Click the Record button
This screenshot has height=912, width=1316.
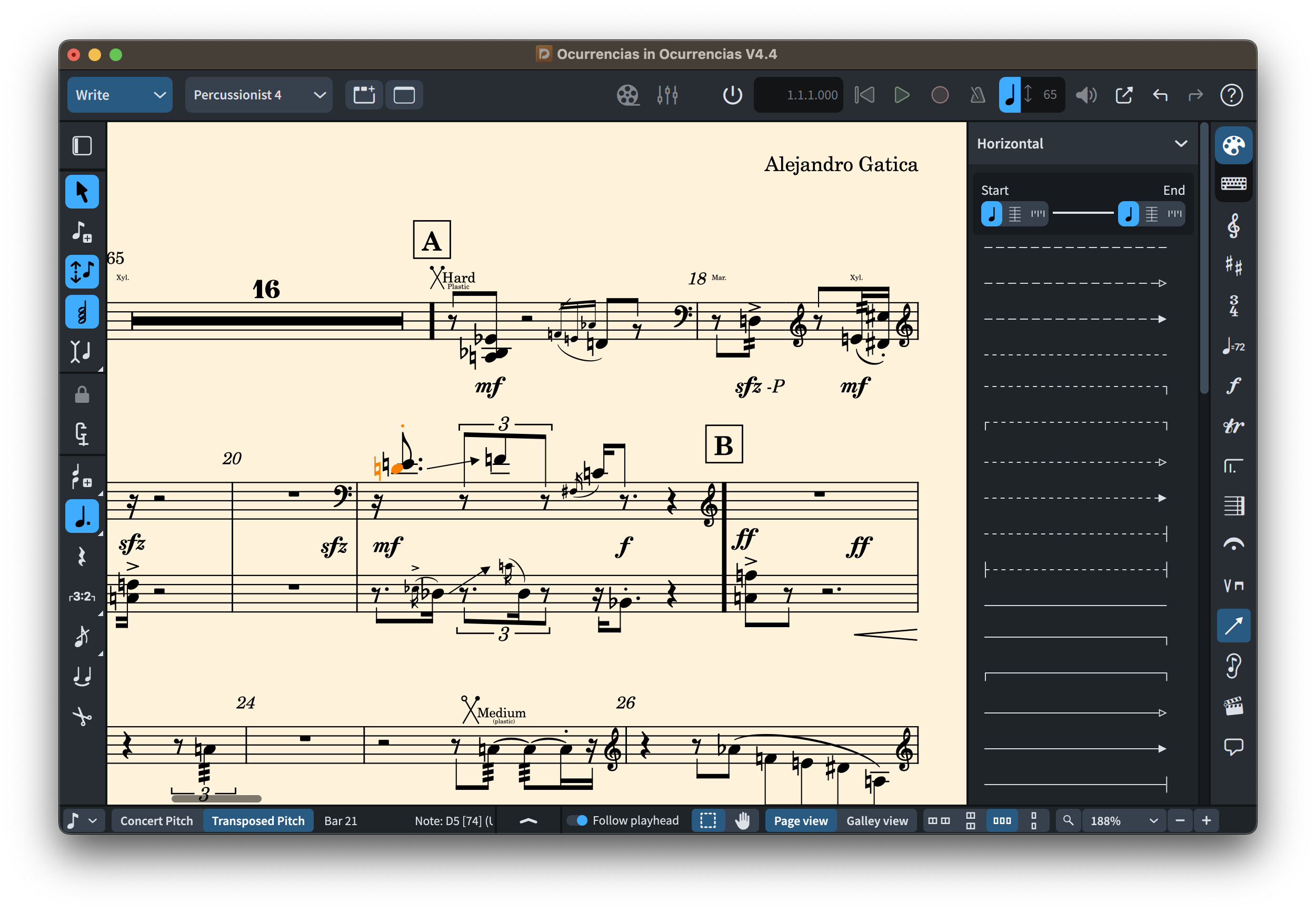(x=940, y=95)
